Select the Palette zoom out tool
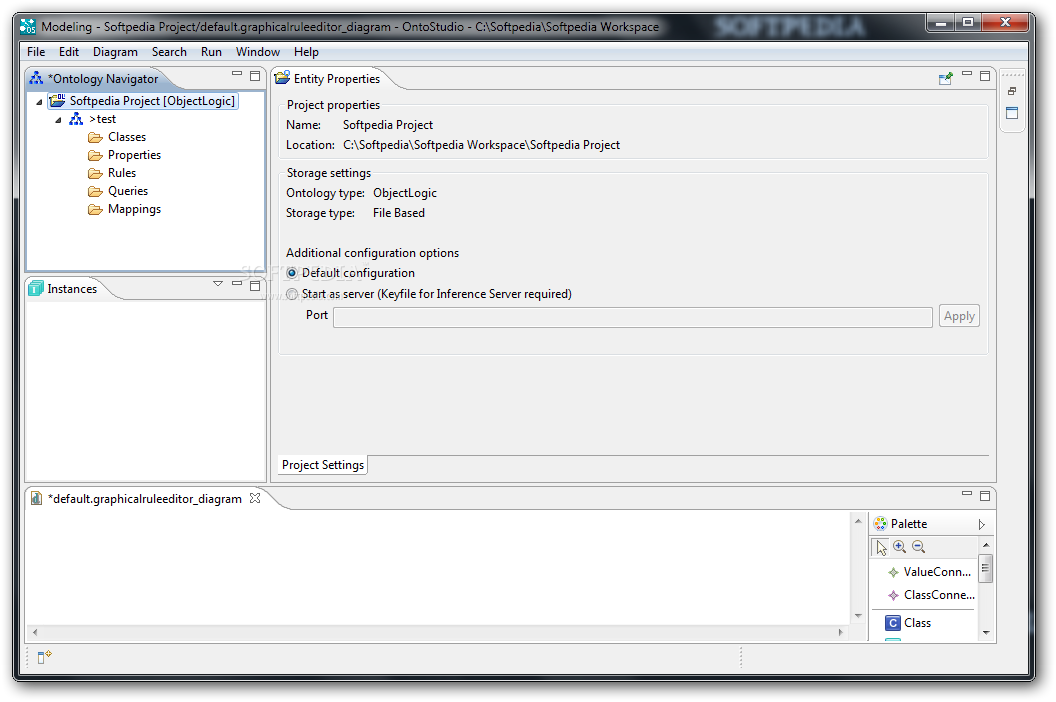 pyautogui.click(x=919, y=547)
